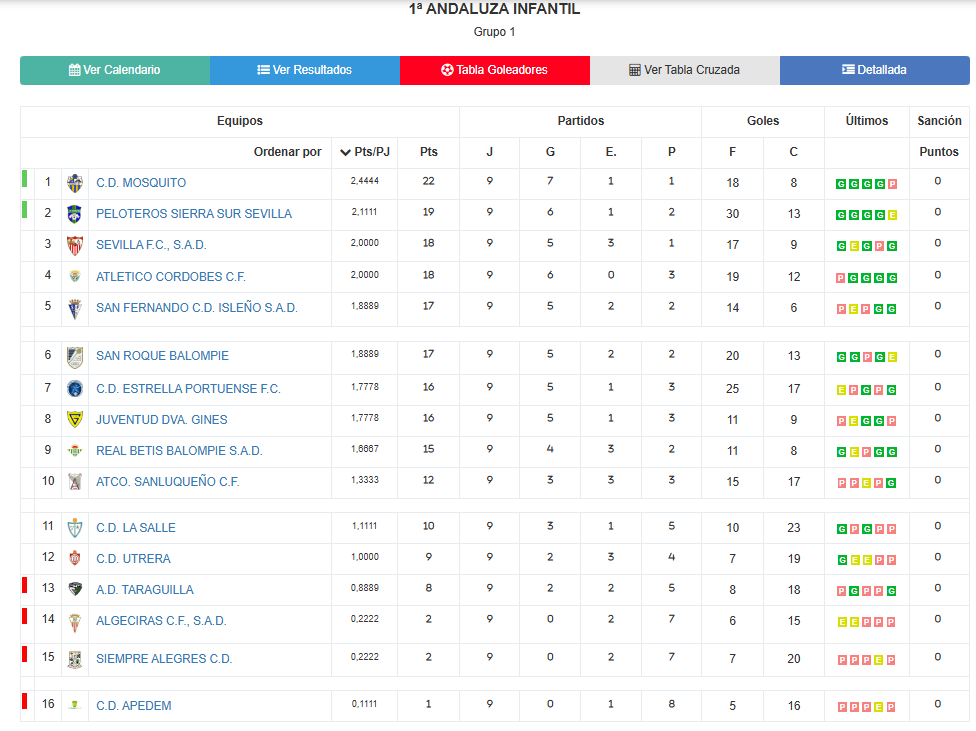Image resolution: width=976 pixels, height=731 pixels.
Task: Open the A.D. TARAGUILLA team link
Action: [144, 590]
